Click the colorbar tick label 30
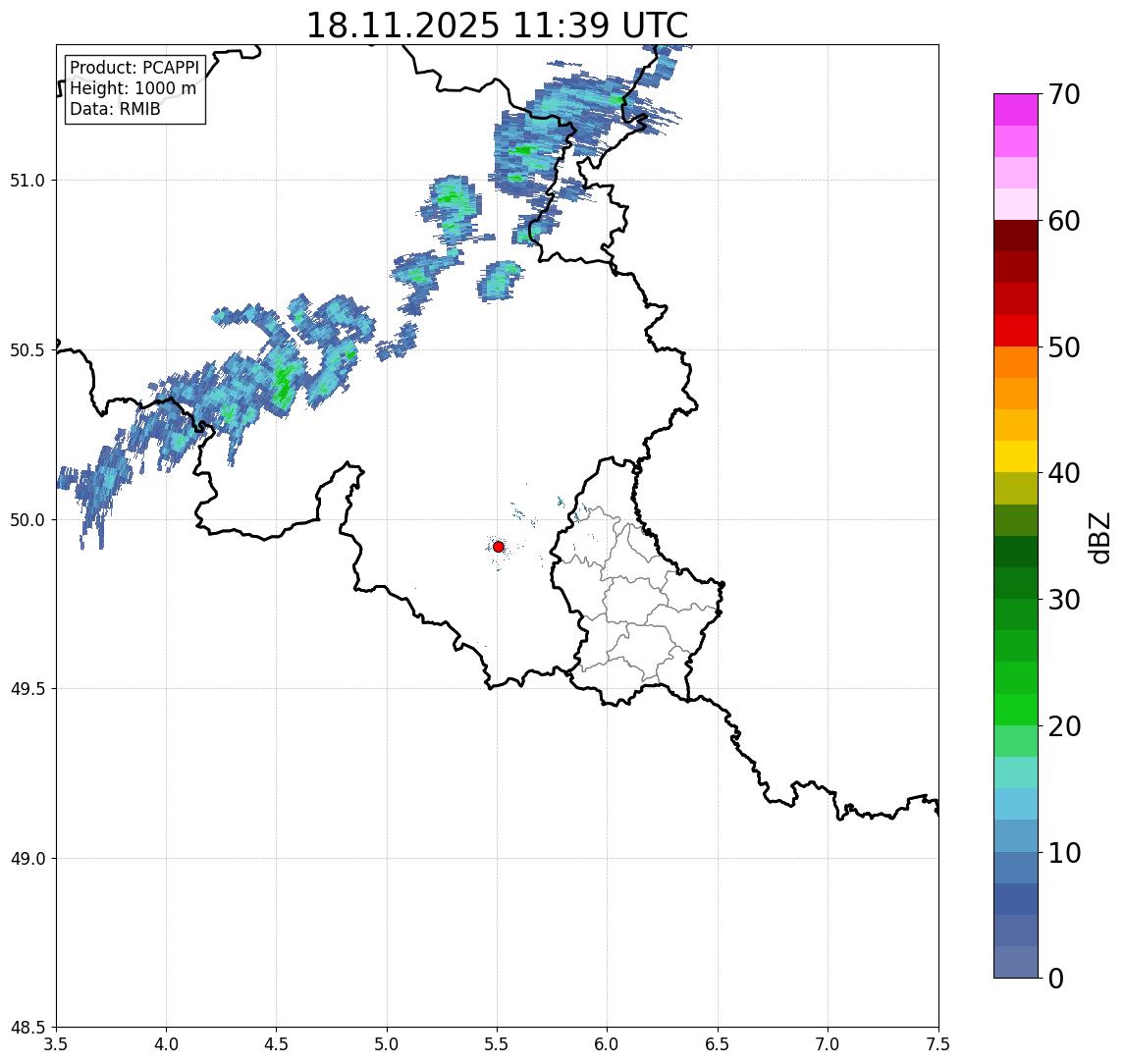 [1064, 600]
